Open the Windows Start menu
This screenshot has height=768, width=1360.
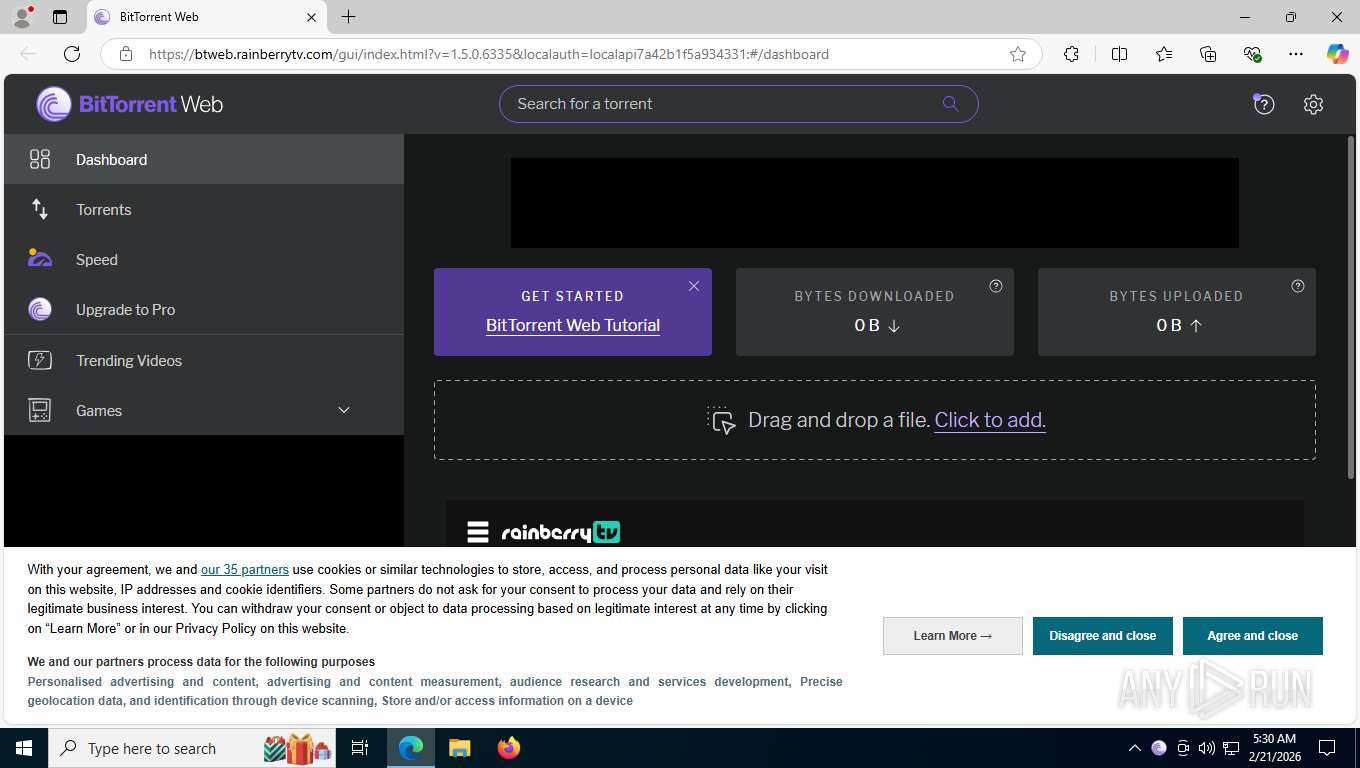[24, 748]
